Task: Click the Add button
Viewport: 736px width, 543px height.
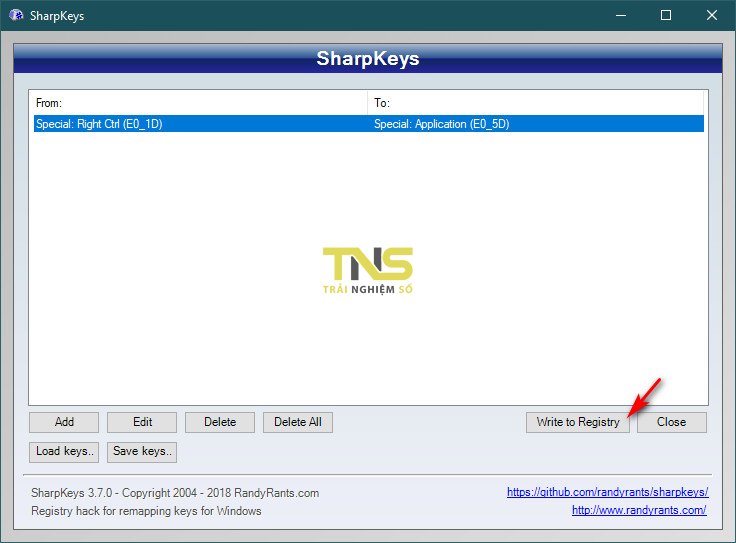Action: tap(64, 422)
